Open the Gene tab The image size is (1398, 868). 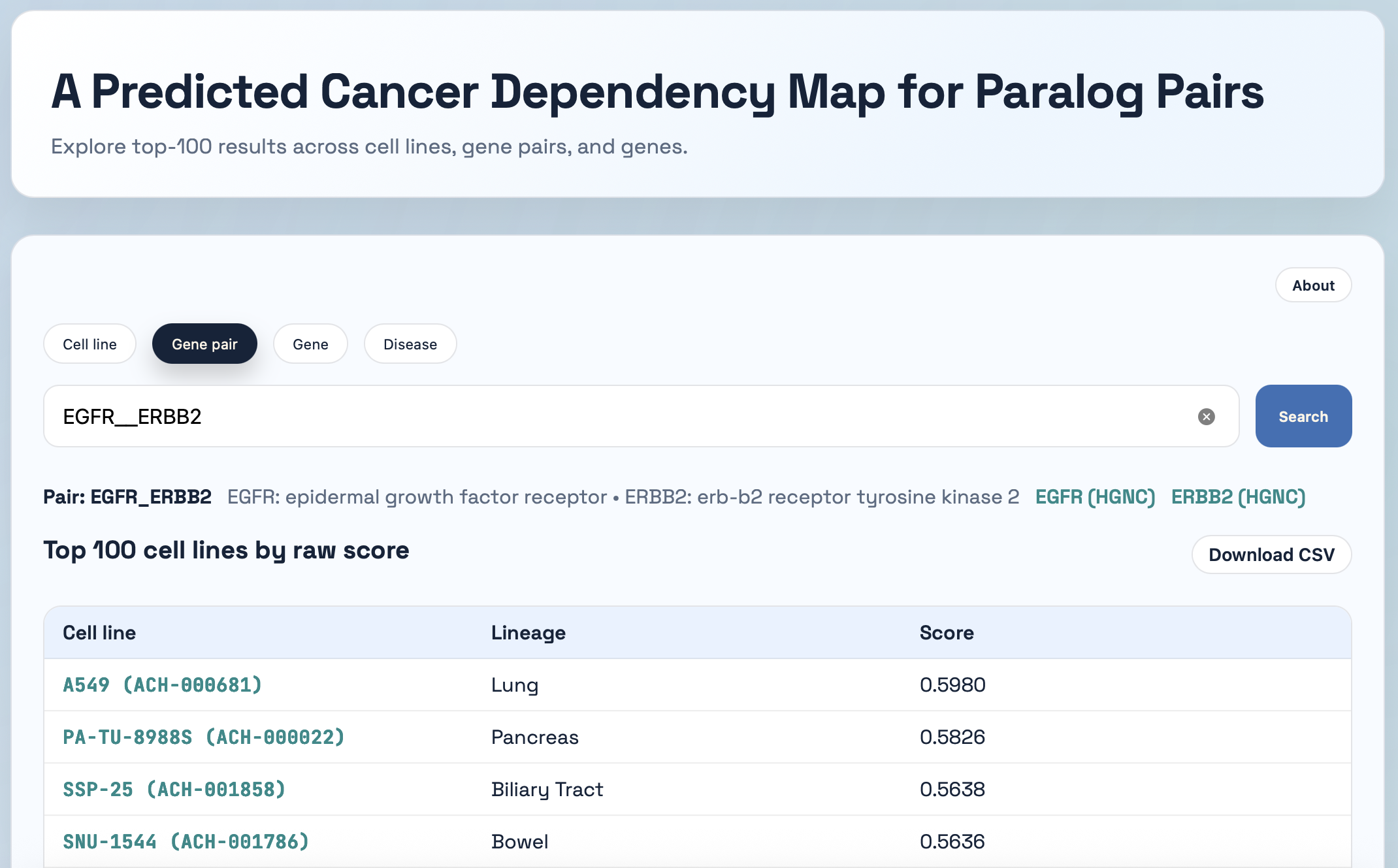click(x=310, y=344)
